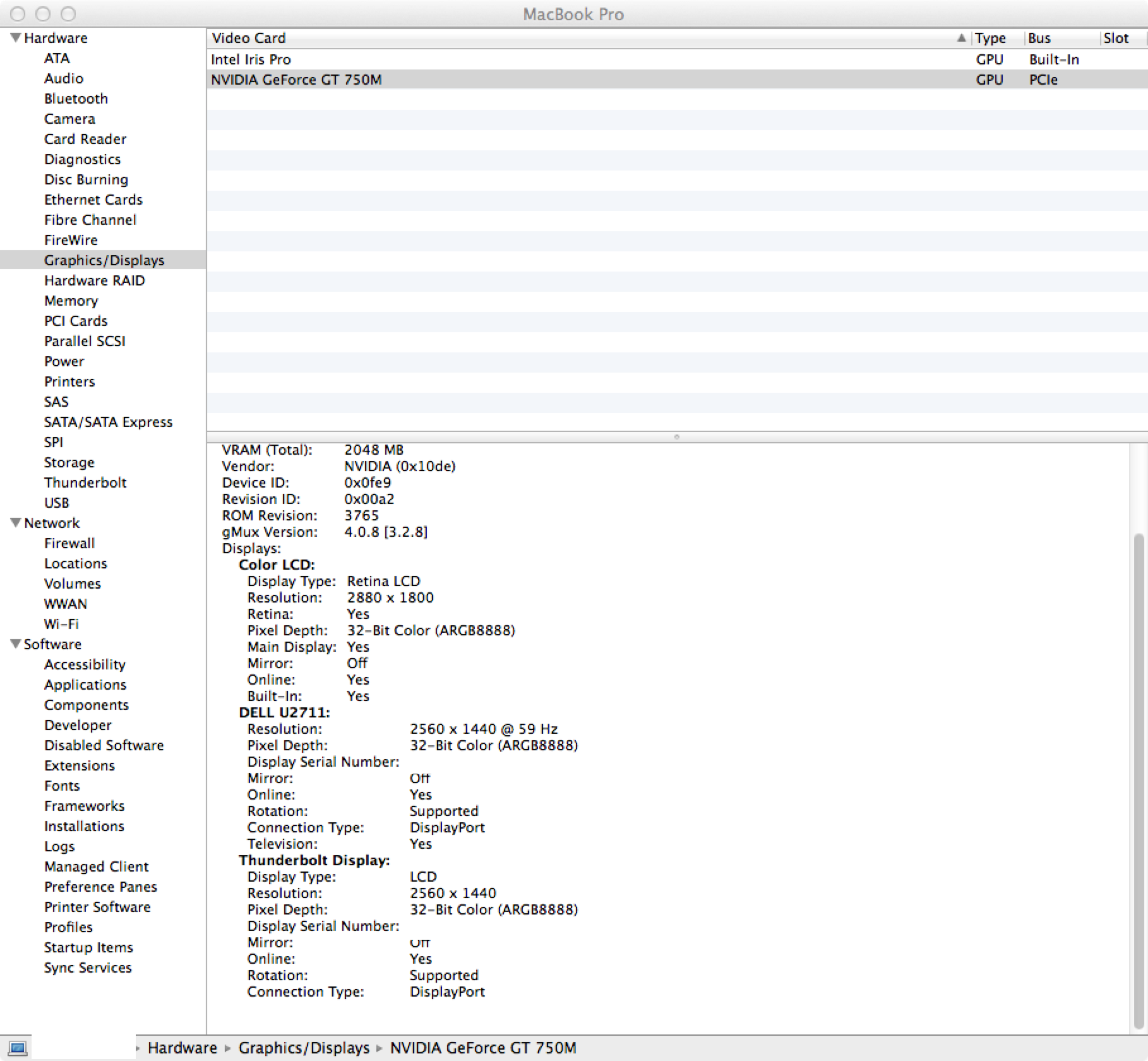
Task: Click Hardware in the path bar
Action: (182, 1048)
